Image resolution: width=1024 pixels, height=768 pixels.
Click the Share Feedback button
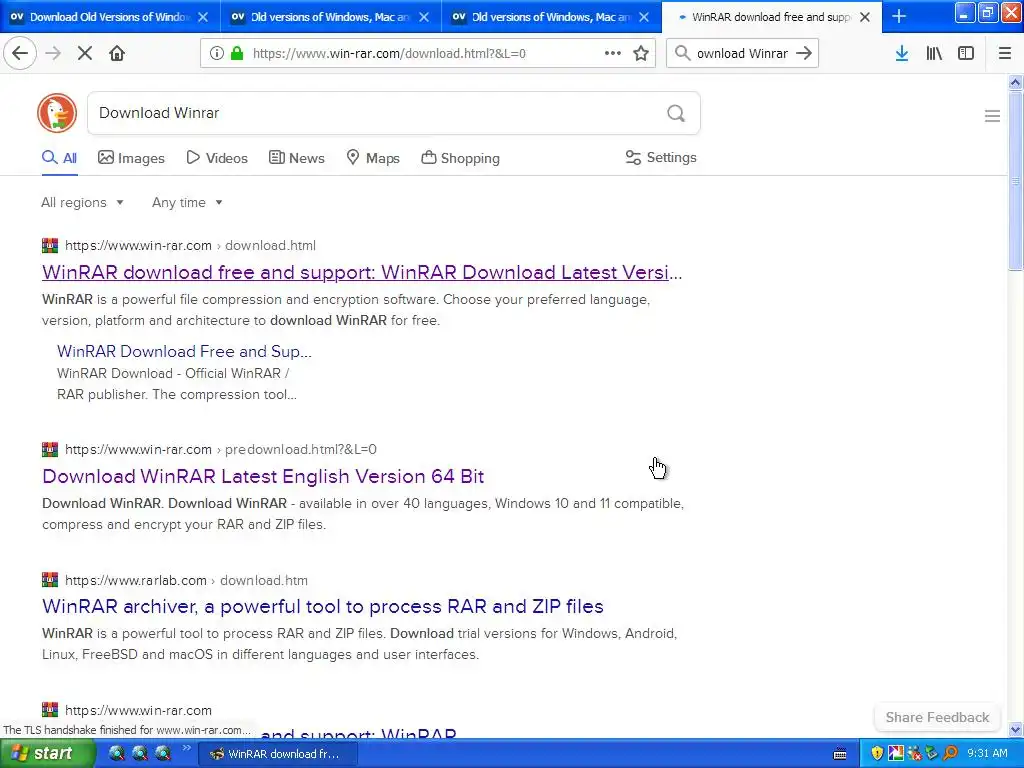pos(937,717)
